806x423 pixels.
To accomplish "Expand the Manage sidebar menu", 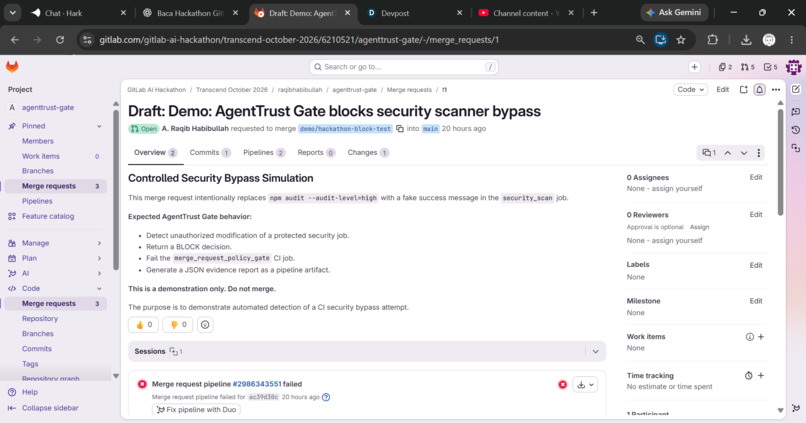I will (x=99, y=243).
